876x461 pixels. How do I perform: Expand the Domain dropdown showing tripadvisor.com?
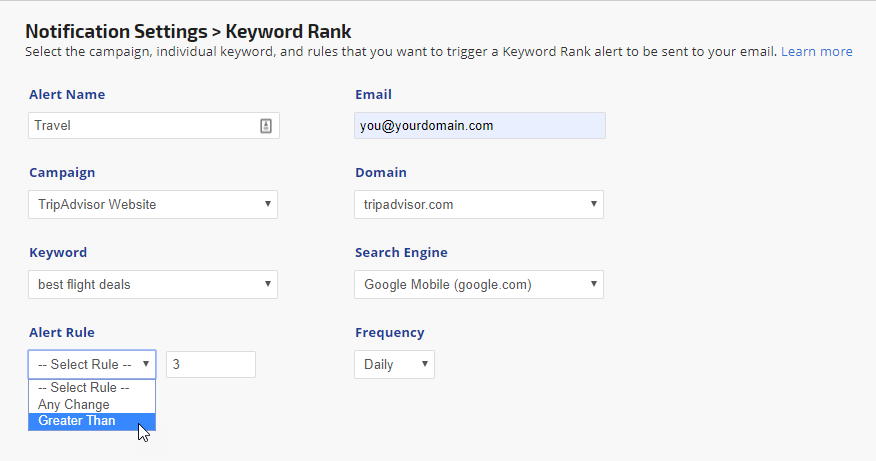(479, 204)
